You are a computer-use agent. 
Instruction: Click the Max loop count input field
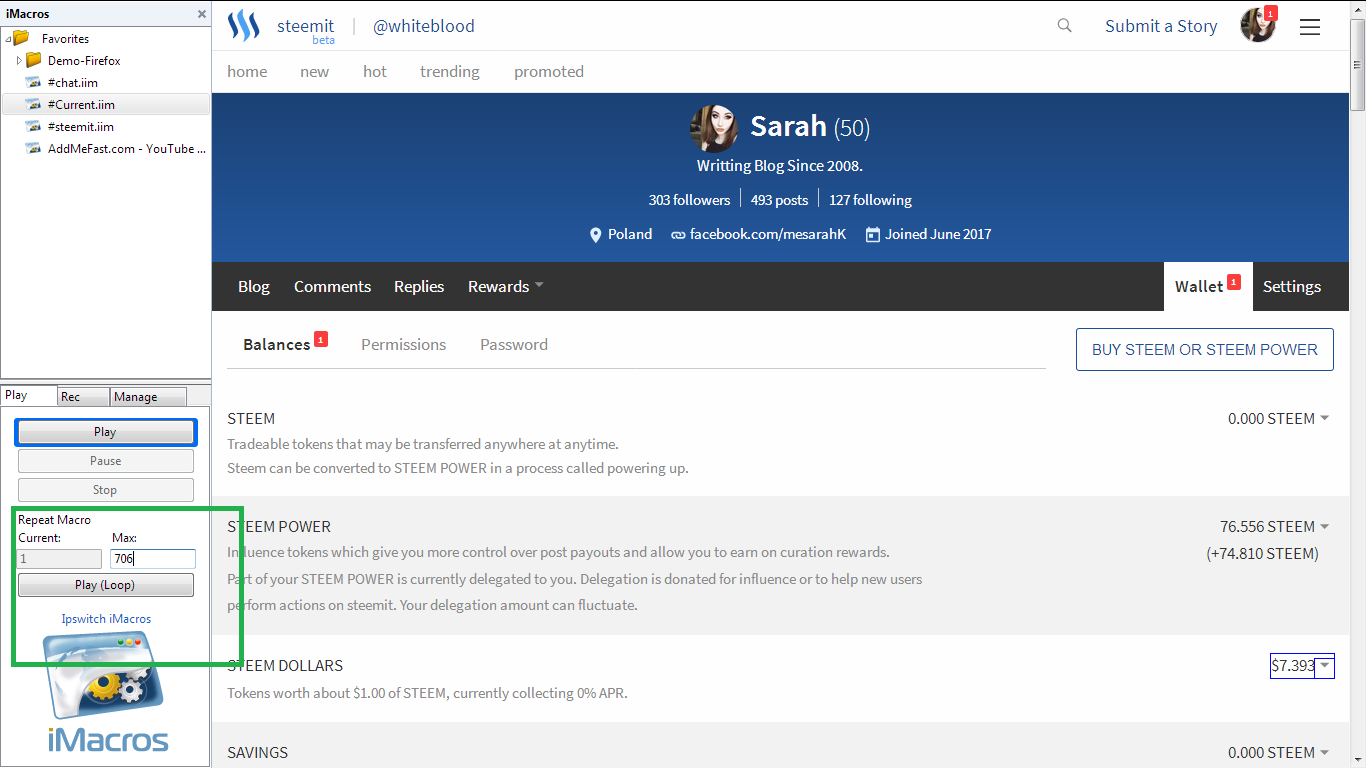153,559
